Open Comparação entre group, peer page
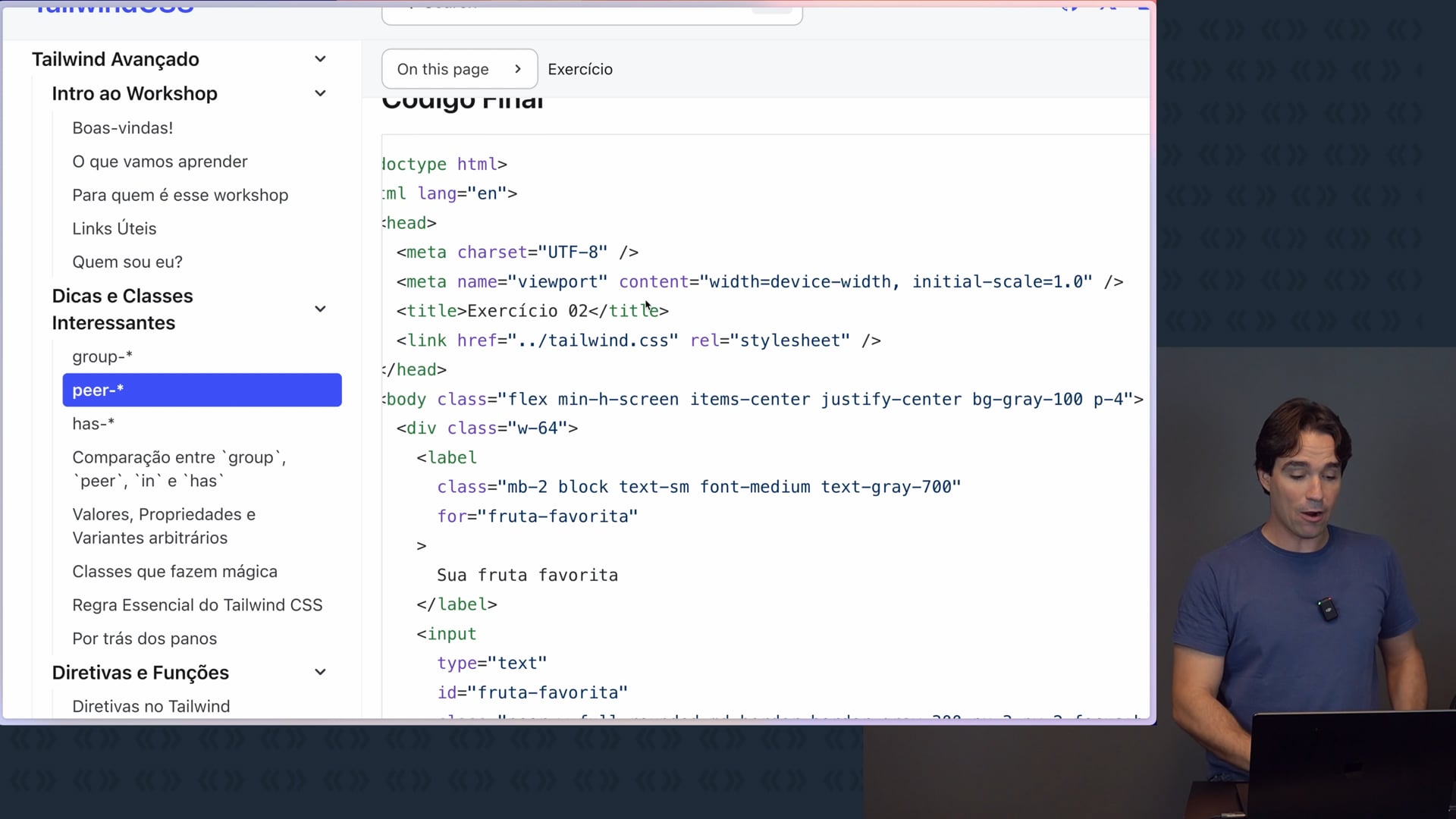Viewport: 1456px width, 819px height. click(178, 469)
